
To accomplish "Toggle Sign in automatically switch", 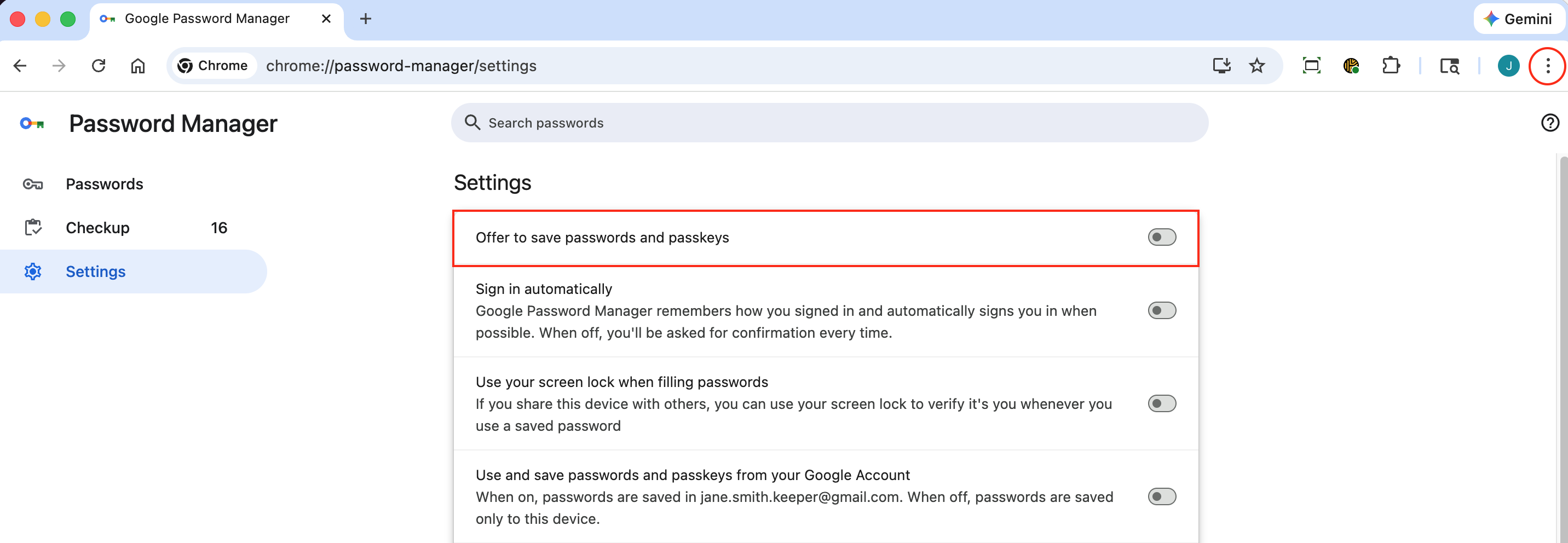I will point(1161,311).
